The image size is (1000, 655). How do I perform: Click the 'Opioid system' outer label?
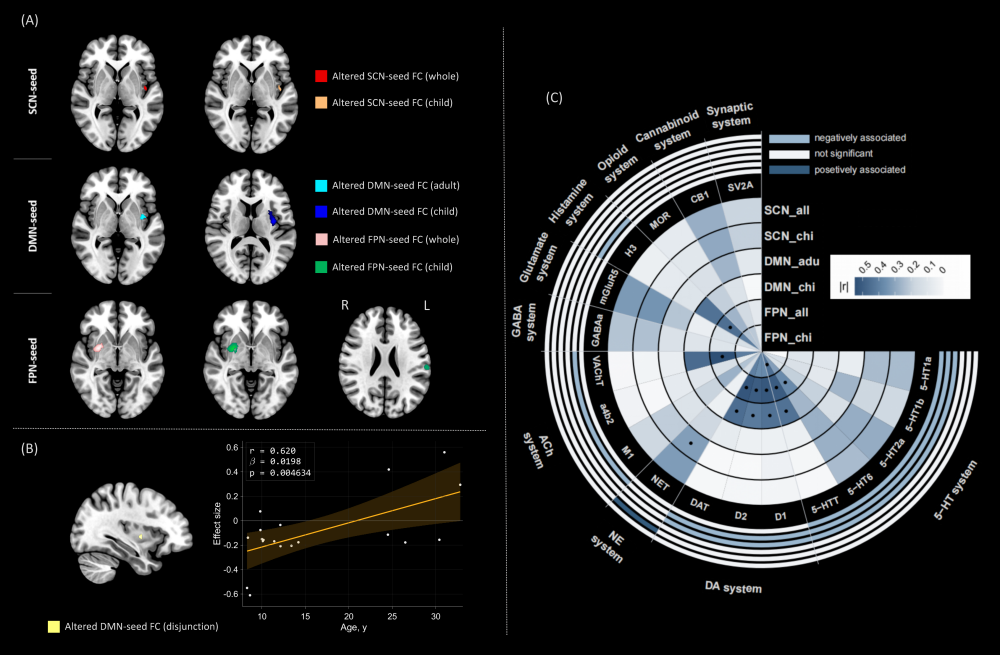(x=616, y=164)
